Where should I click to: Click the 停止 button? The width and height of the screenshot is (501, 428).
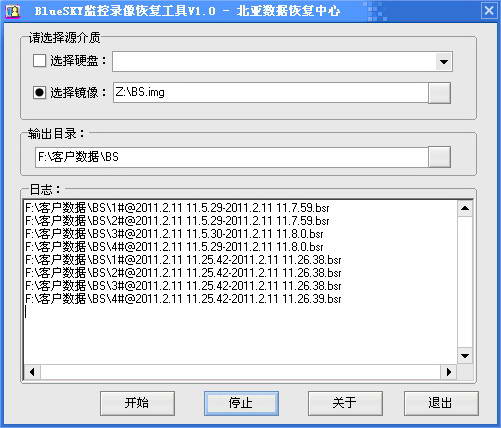tap(241, 403)
